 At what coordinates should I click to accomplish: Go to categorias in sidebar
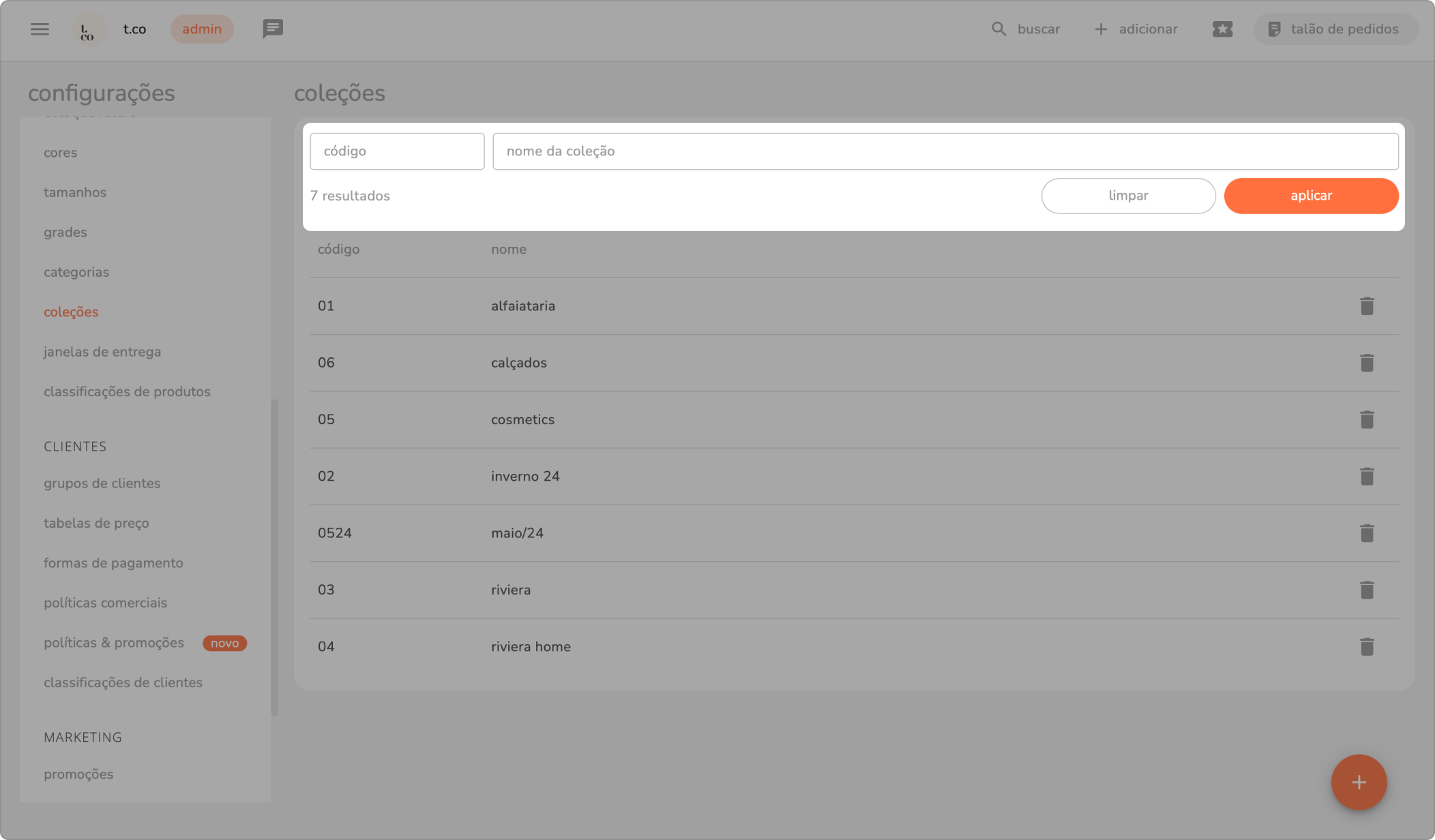(76, 272)
